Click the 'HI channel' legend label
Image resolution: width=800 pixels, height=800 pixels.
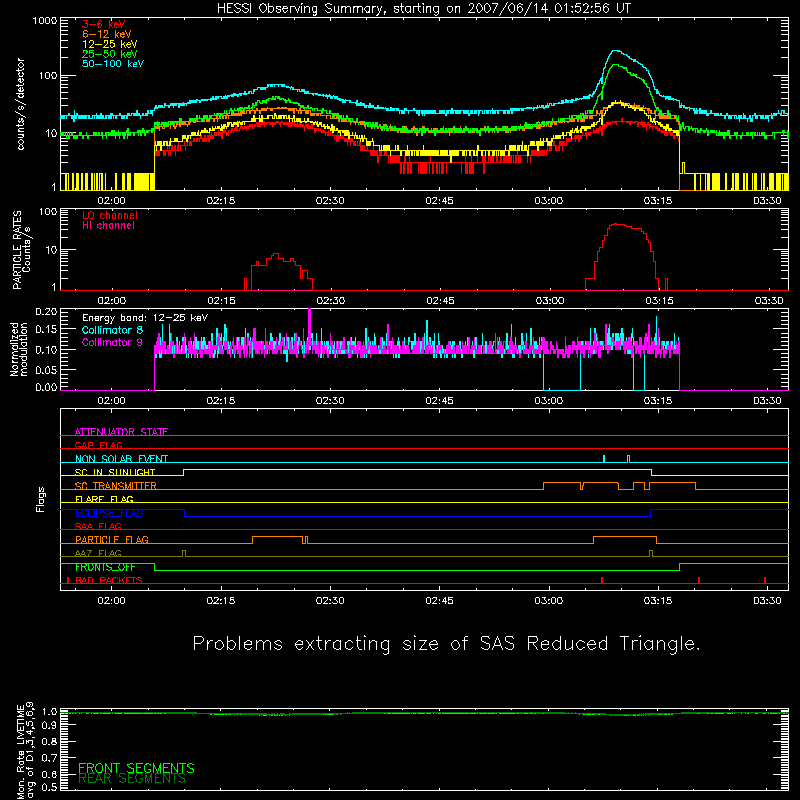coord(108,226)
